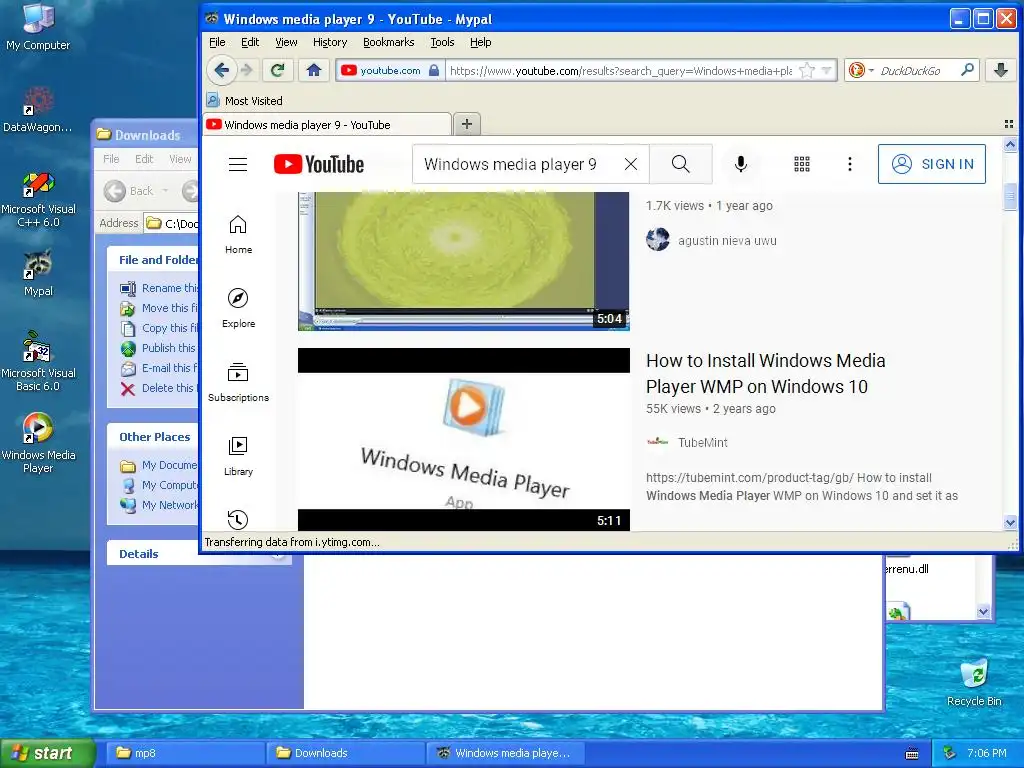Click the YouTube search magnifier button

click(680, 164)
